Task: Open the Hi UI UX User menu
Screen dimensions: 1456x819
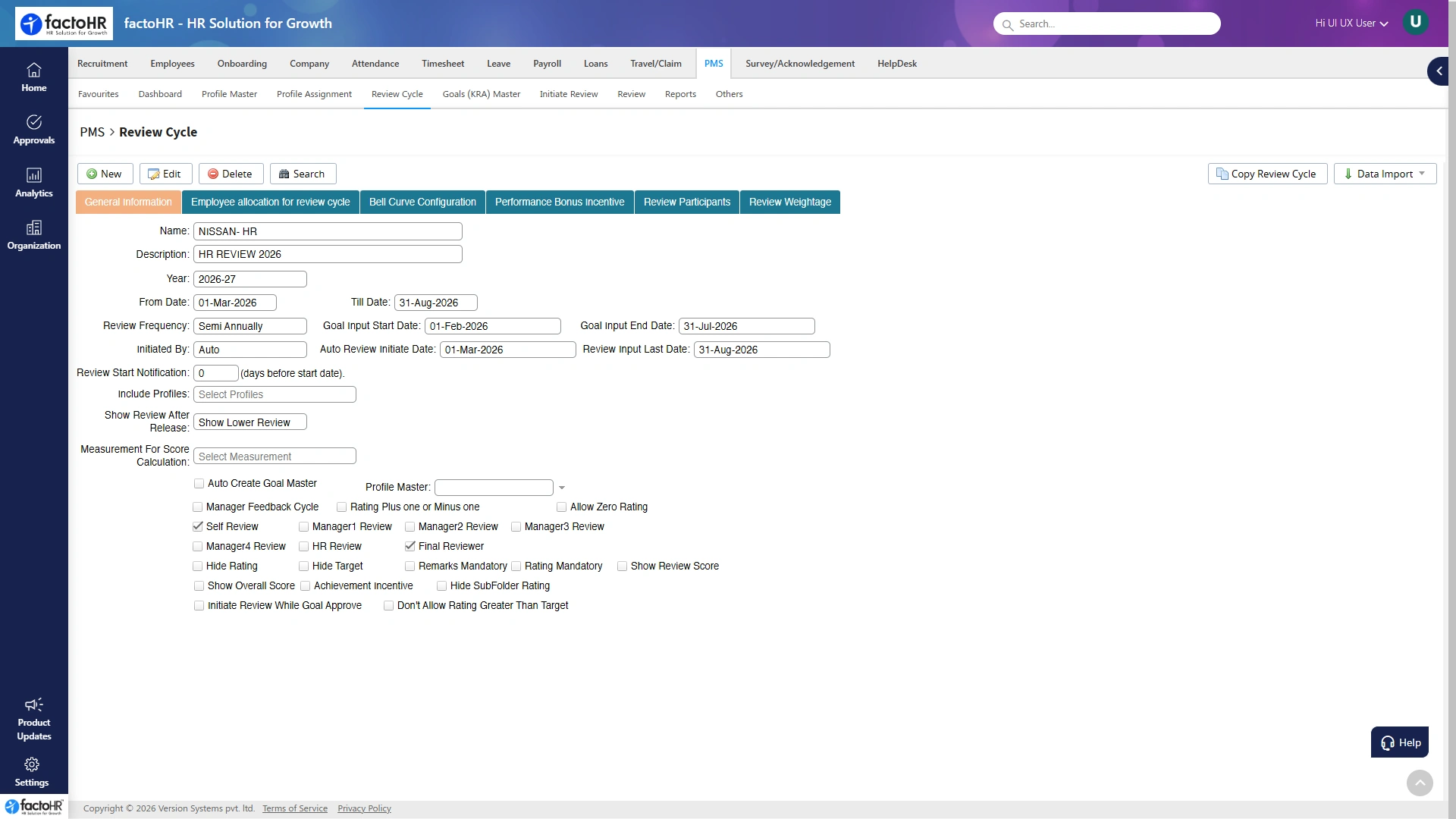Action: 1351,24
